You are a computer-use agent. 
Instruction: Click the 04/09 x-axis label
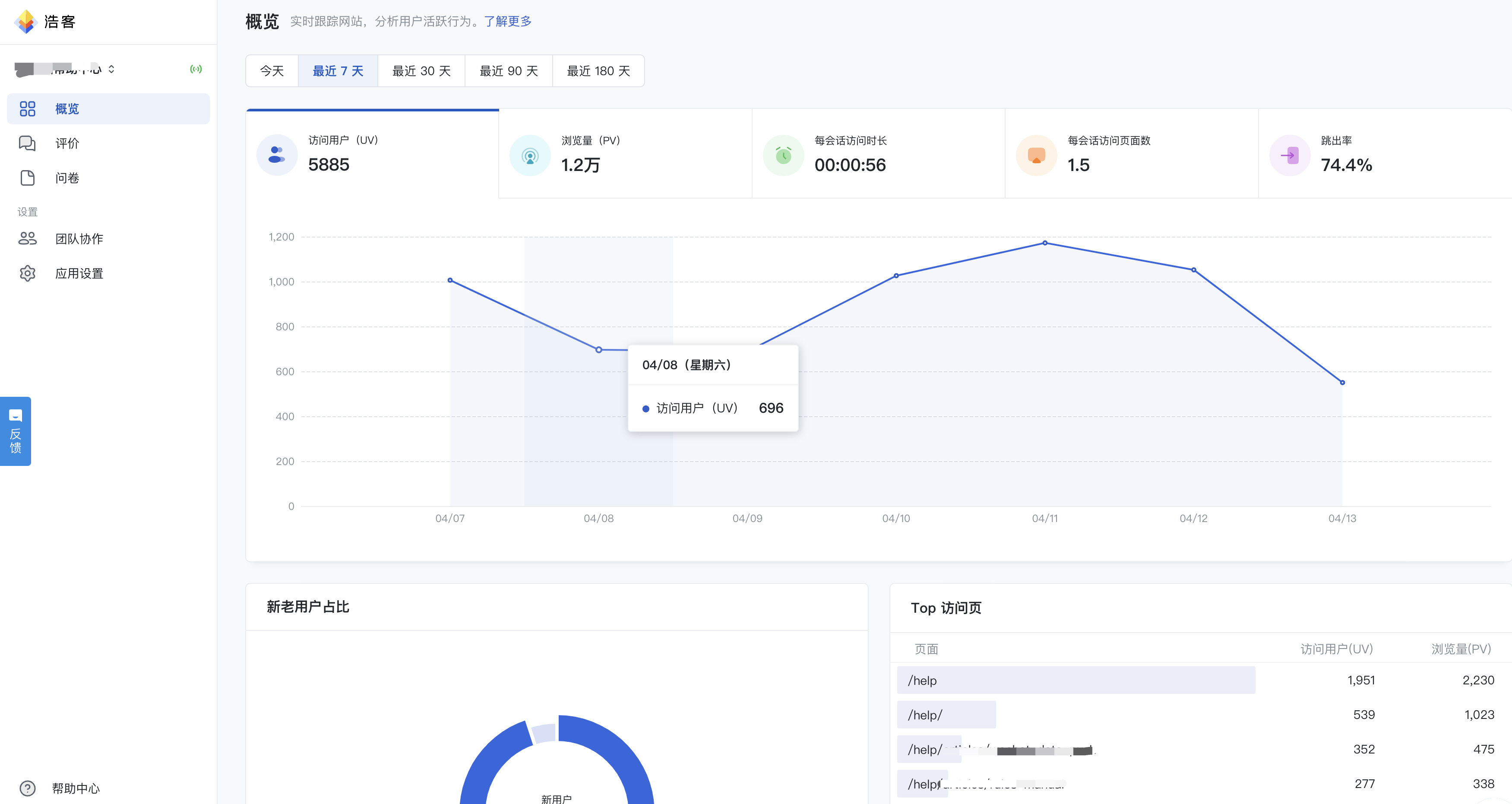[747, 519]
